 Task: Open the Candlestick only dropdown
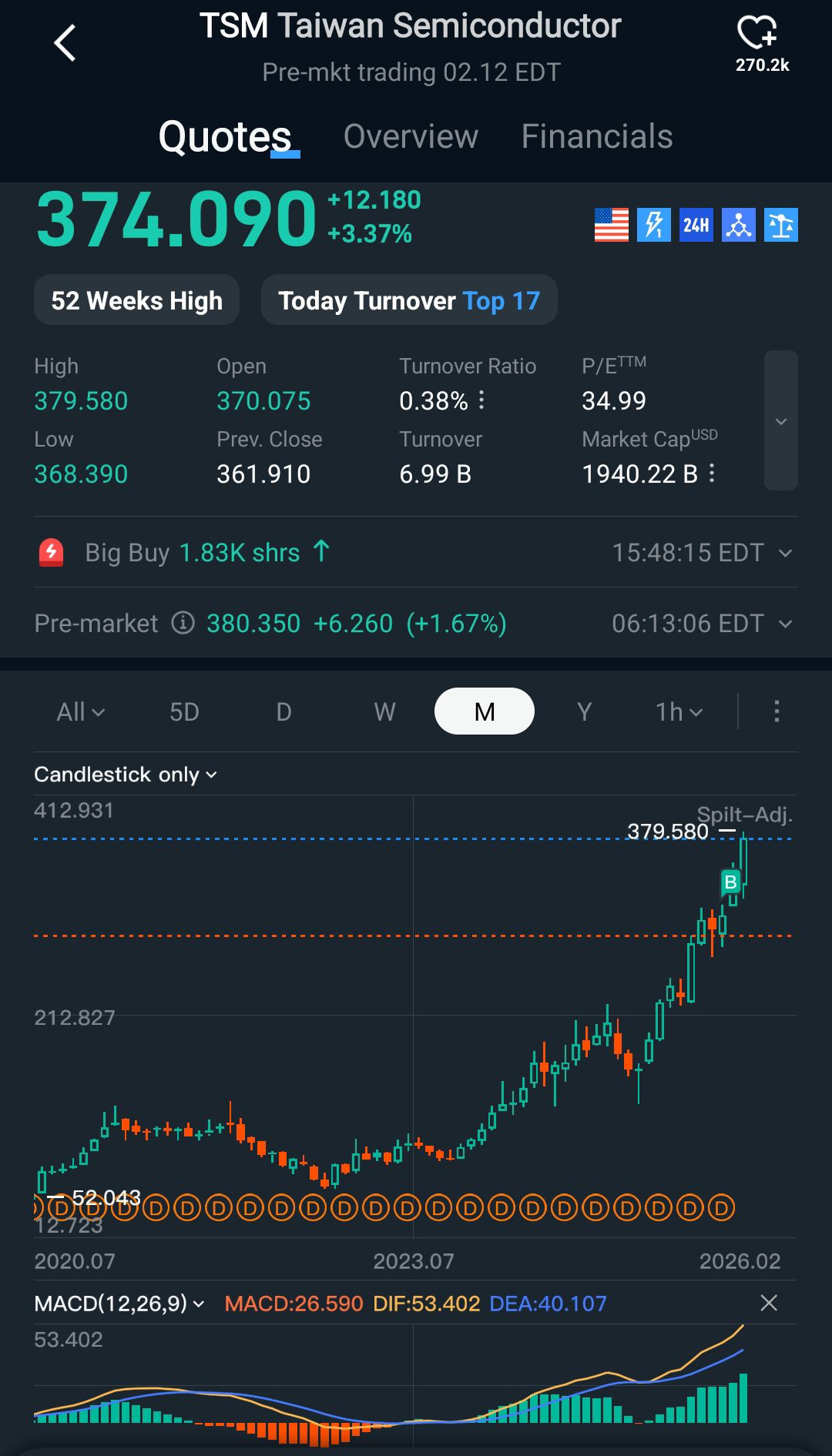[x=125, y=775]
